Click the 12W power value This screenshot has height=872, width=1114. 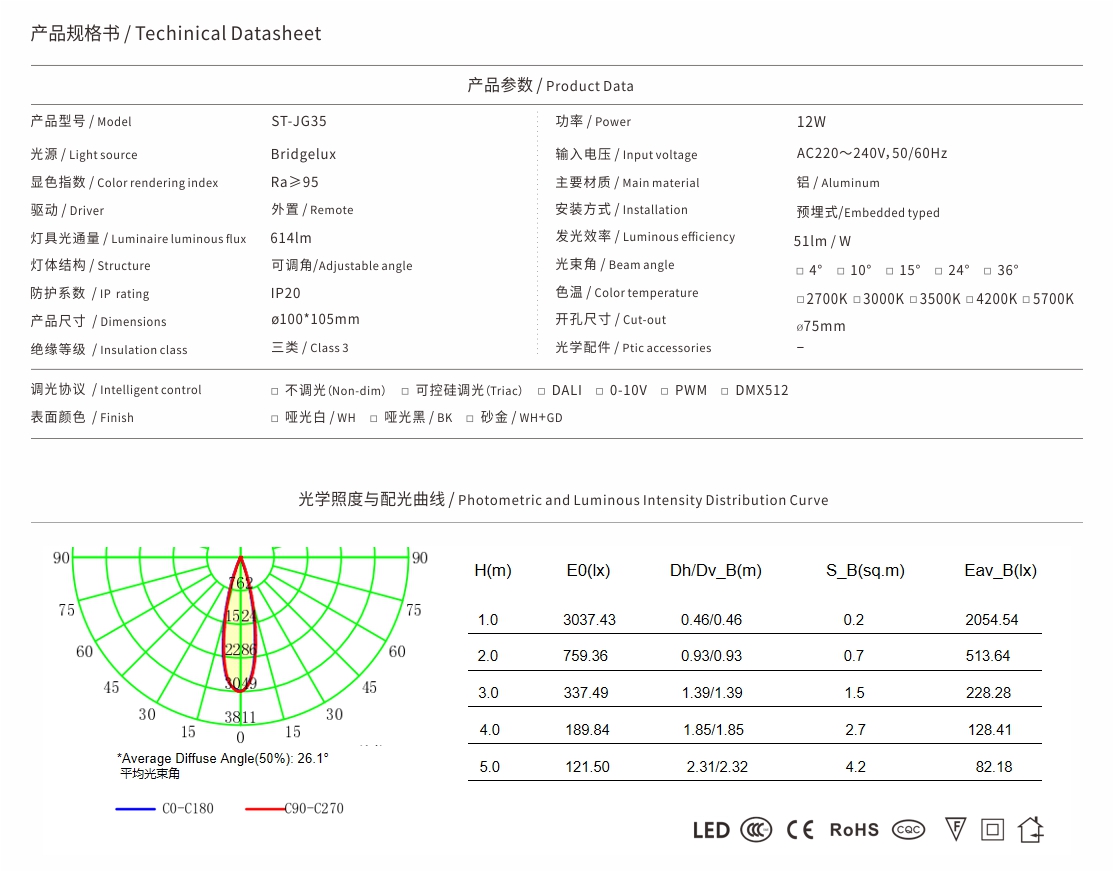[x=811, y=122]
